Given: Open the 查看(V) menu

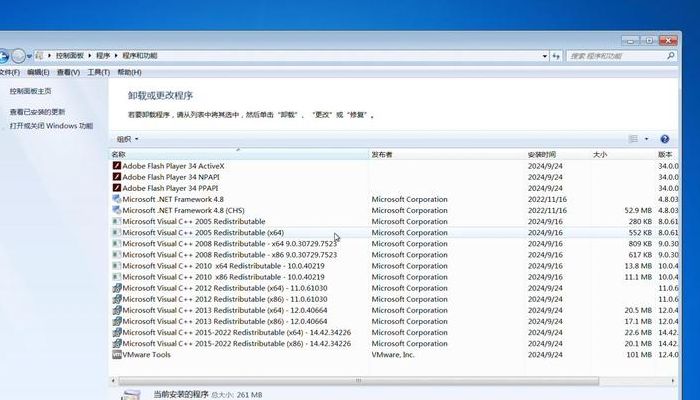Looking at the screenshot, I should click(68, 72).
